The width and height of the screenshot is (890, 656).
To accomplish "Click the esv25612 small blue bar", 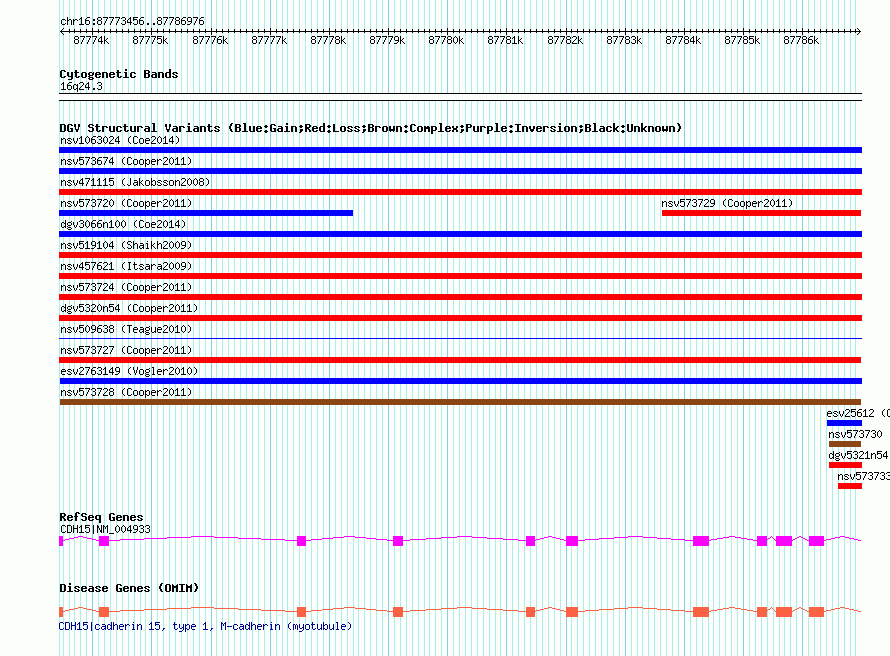I will point(844,423).
